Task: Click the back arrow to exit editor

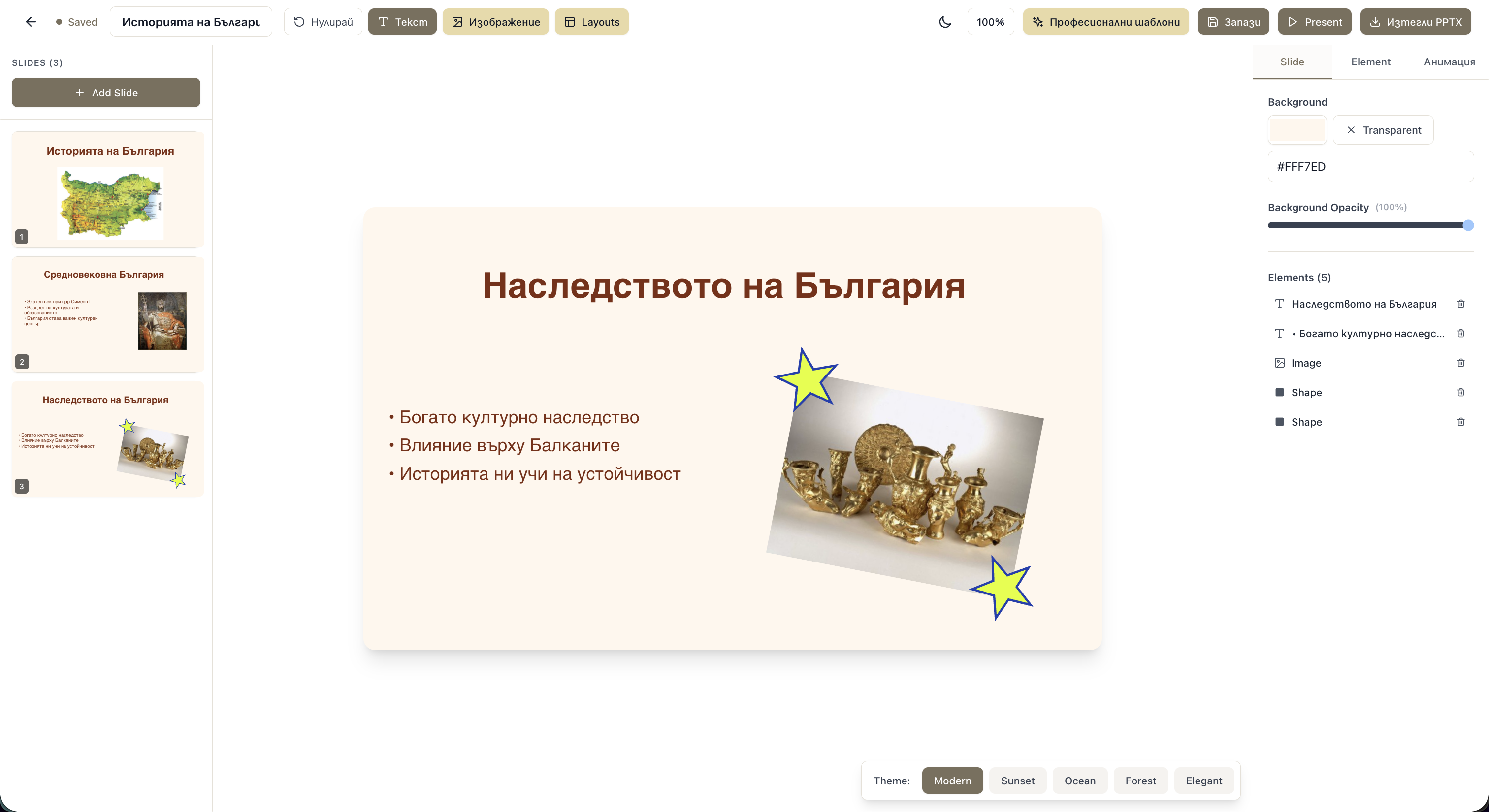Action: [x=31, y=21]
